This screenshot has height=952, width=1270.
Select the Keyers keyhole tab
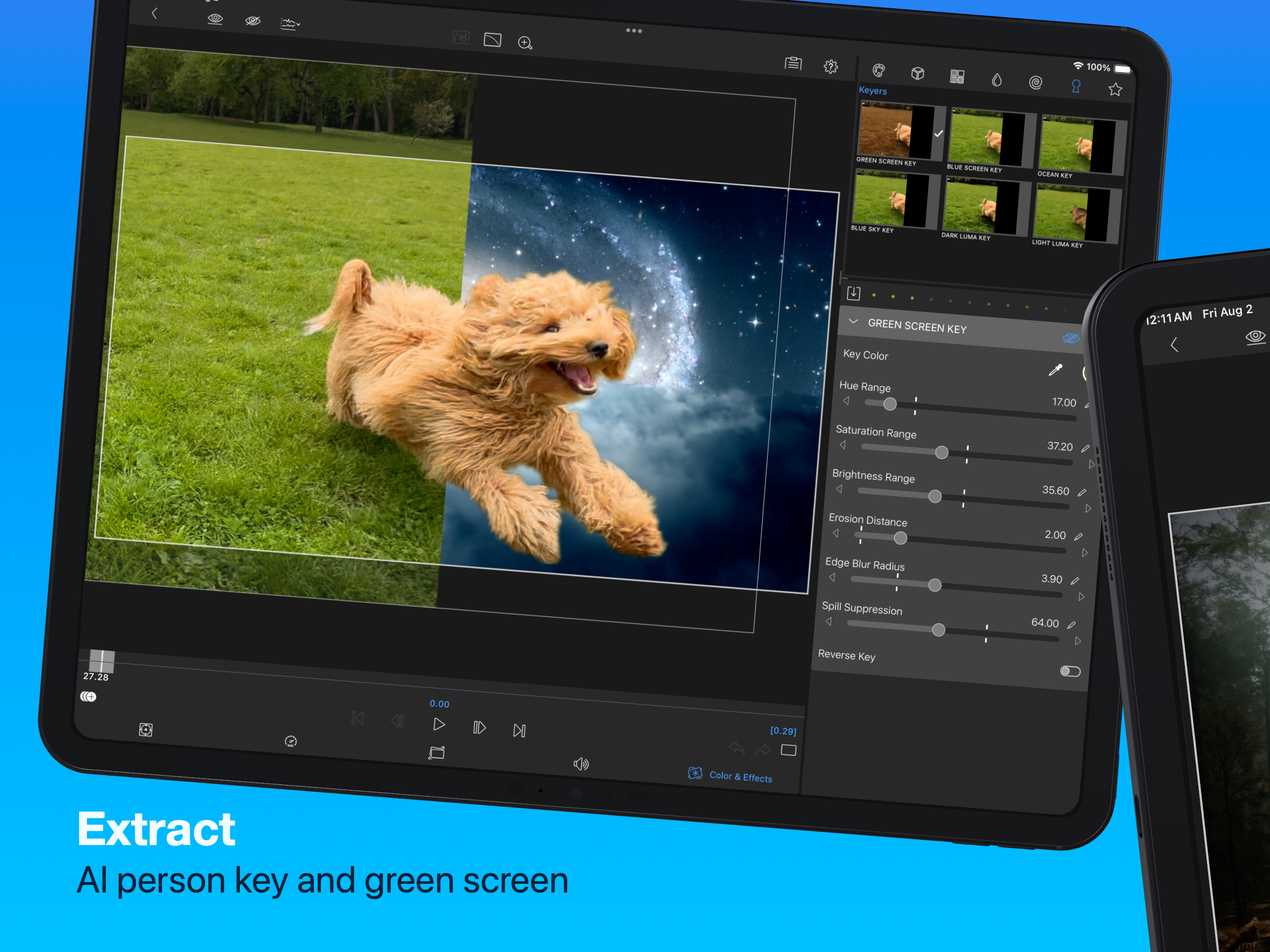pos(1076,86)
